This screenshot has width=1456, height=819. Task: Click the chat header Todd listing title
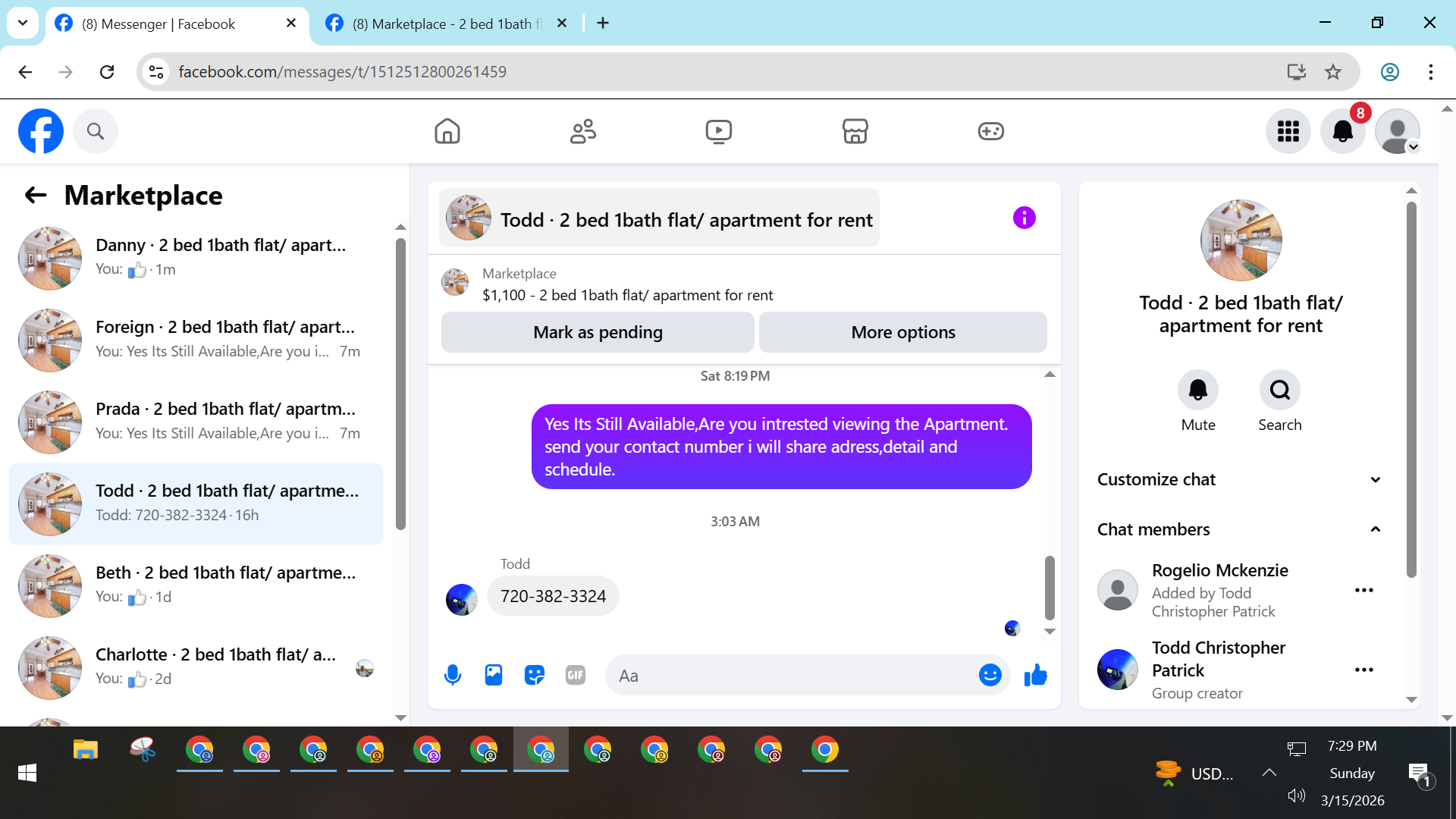(659, 218)
